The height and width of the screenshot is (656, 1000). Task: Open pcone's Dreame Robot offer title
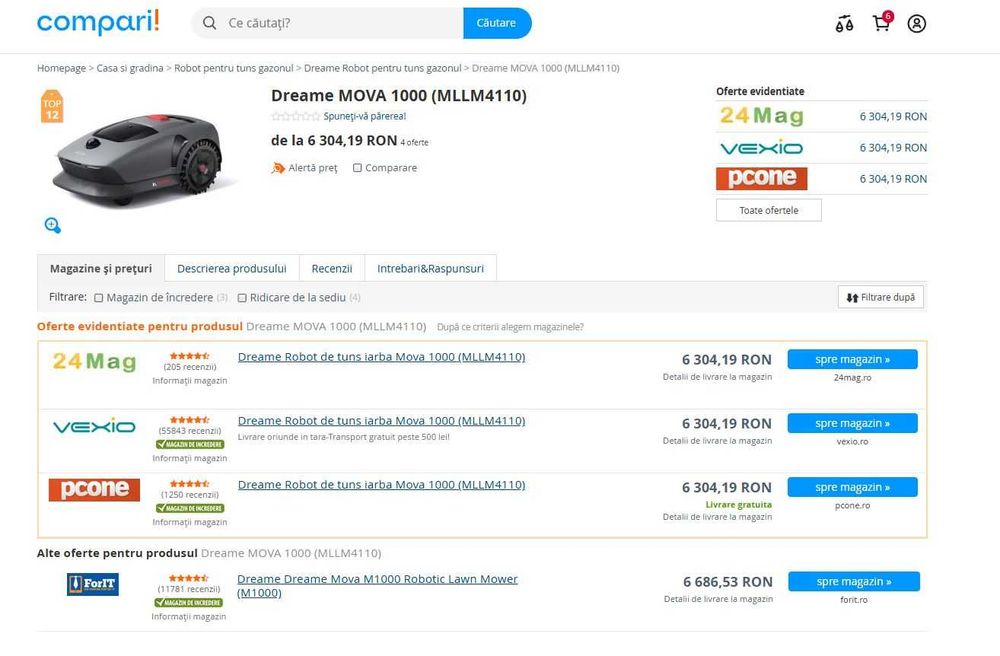(x=381, y=485)
